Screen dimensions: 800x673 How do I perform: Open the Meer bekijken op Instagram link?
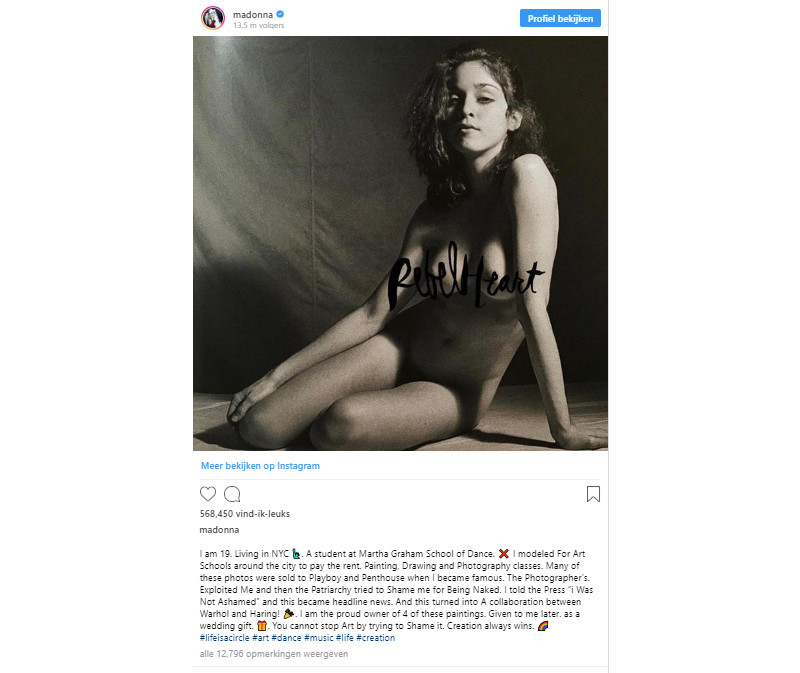pos(260,466)
